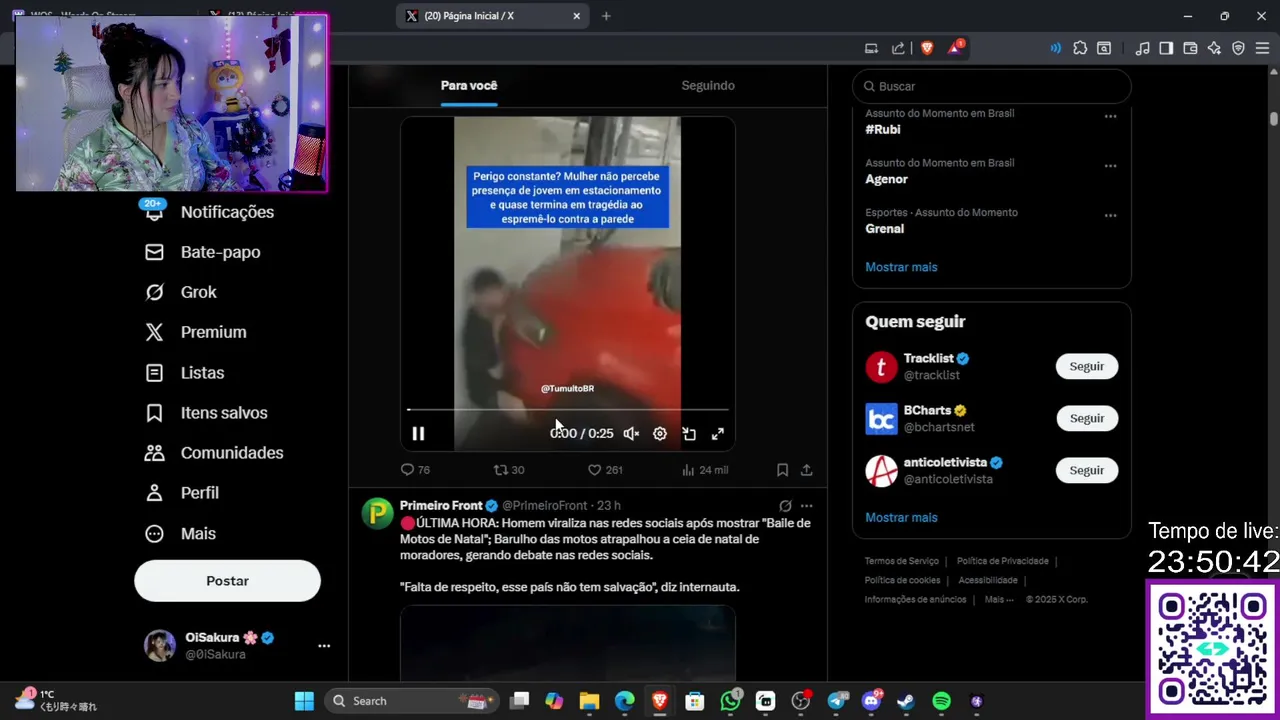
Task: Follow the BCharts account
Action: coord(1087,418)
